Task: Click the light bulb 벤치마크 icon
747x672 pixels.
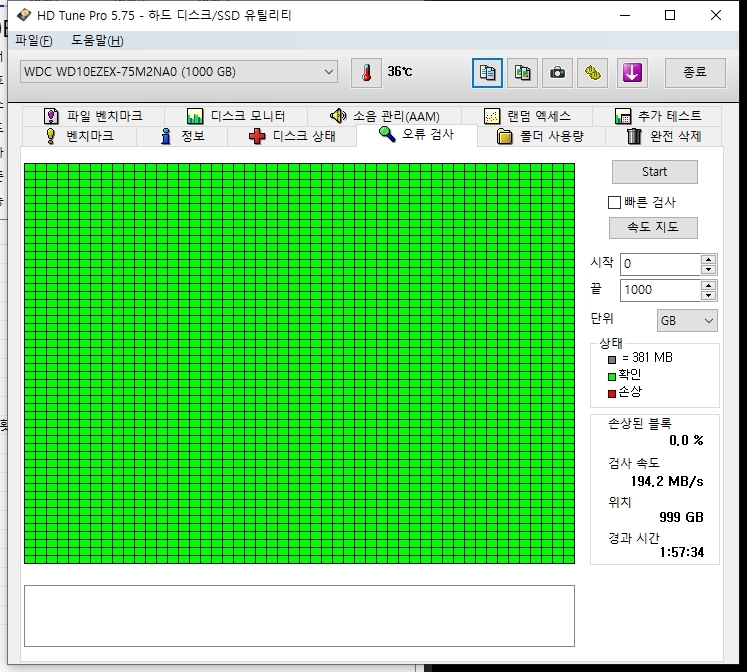Action: click(50, 136)
